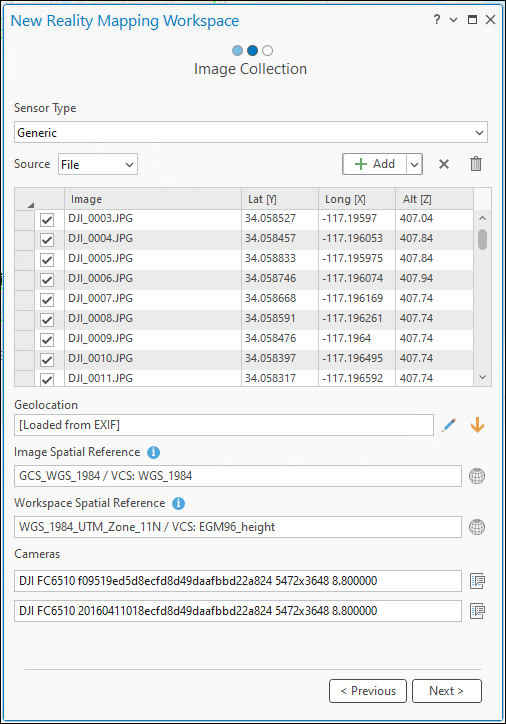
Task: Open the Source File dropdown
Action: click(98, 164)
